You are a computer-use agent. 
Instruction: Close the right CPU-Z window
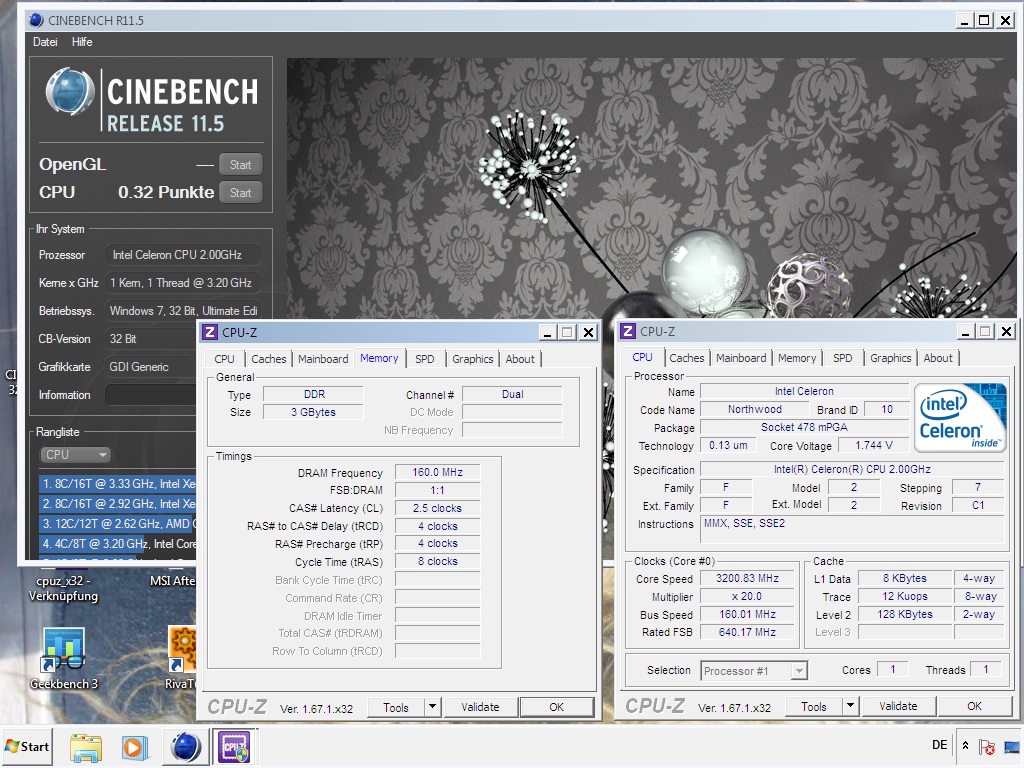(x=1006, y=331)
